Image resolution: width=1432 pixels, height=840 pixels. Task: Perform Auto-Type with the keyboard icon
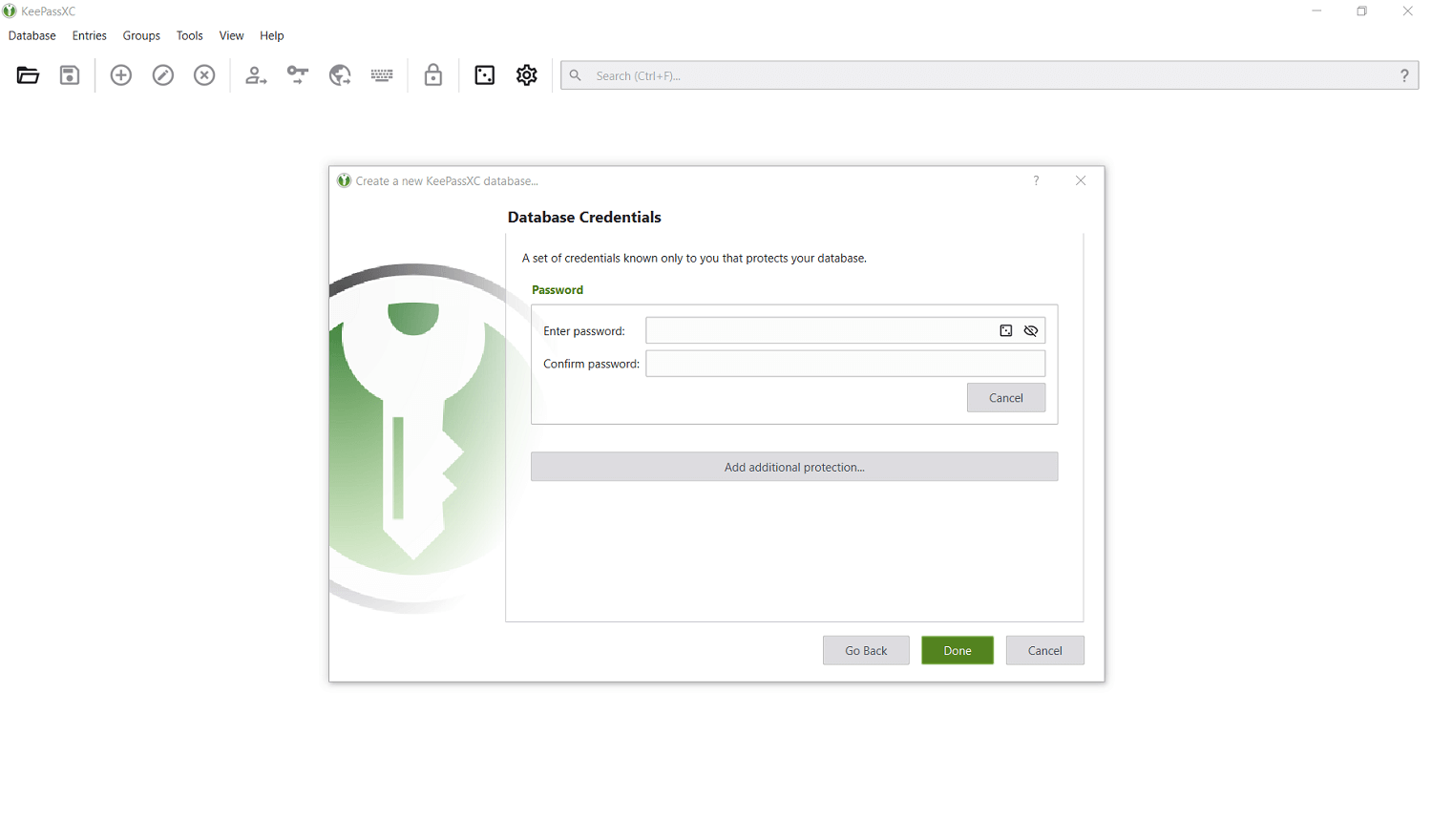coord(382,75)
